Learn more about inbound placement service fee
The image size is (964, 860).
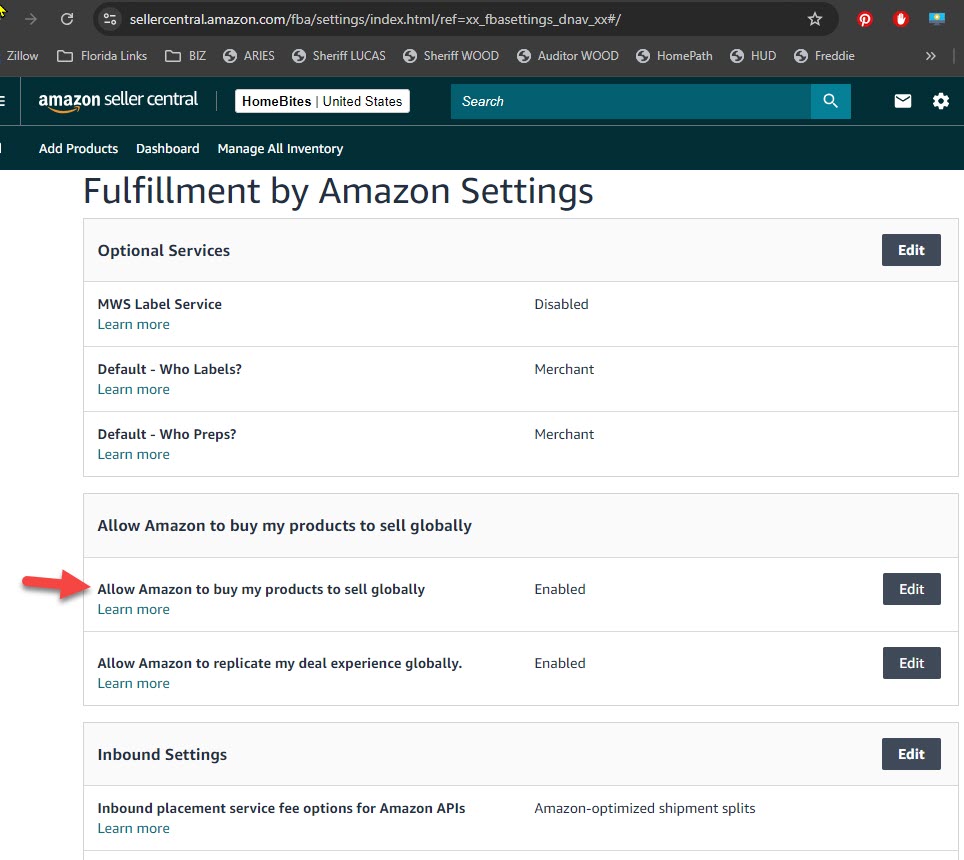133,829
